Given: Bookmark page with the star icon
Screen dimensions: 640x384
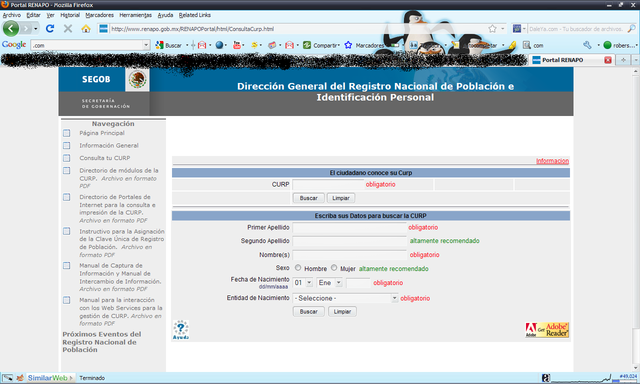Looking at the screenshot, I should (x=492, y=29).
